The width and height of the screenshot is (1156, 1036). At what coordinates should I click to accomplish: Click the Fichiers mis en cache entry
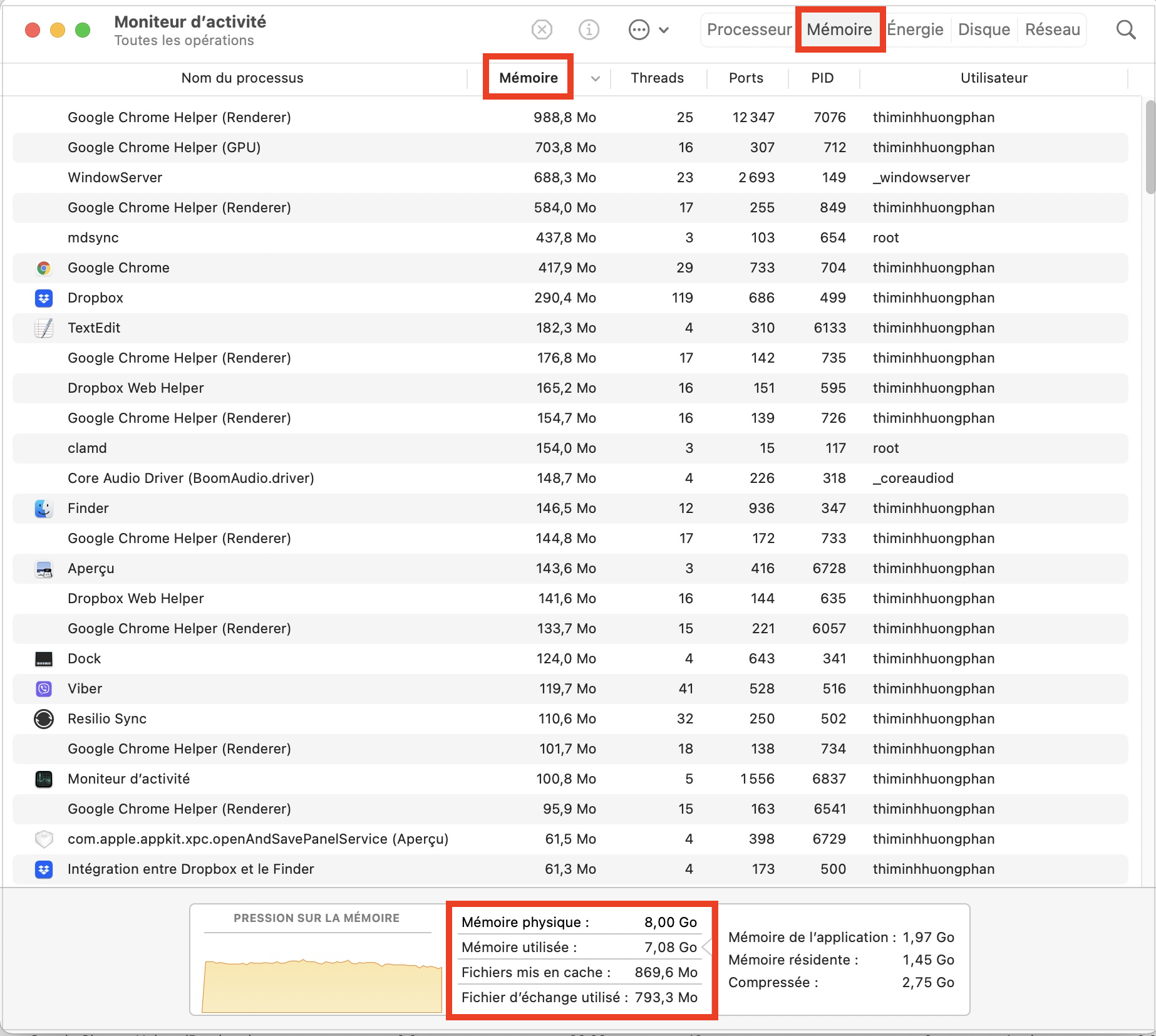[579, 973]
